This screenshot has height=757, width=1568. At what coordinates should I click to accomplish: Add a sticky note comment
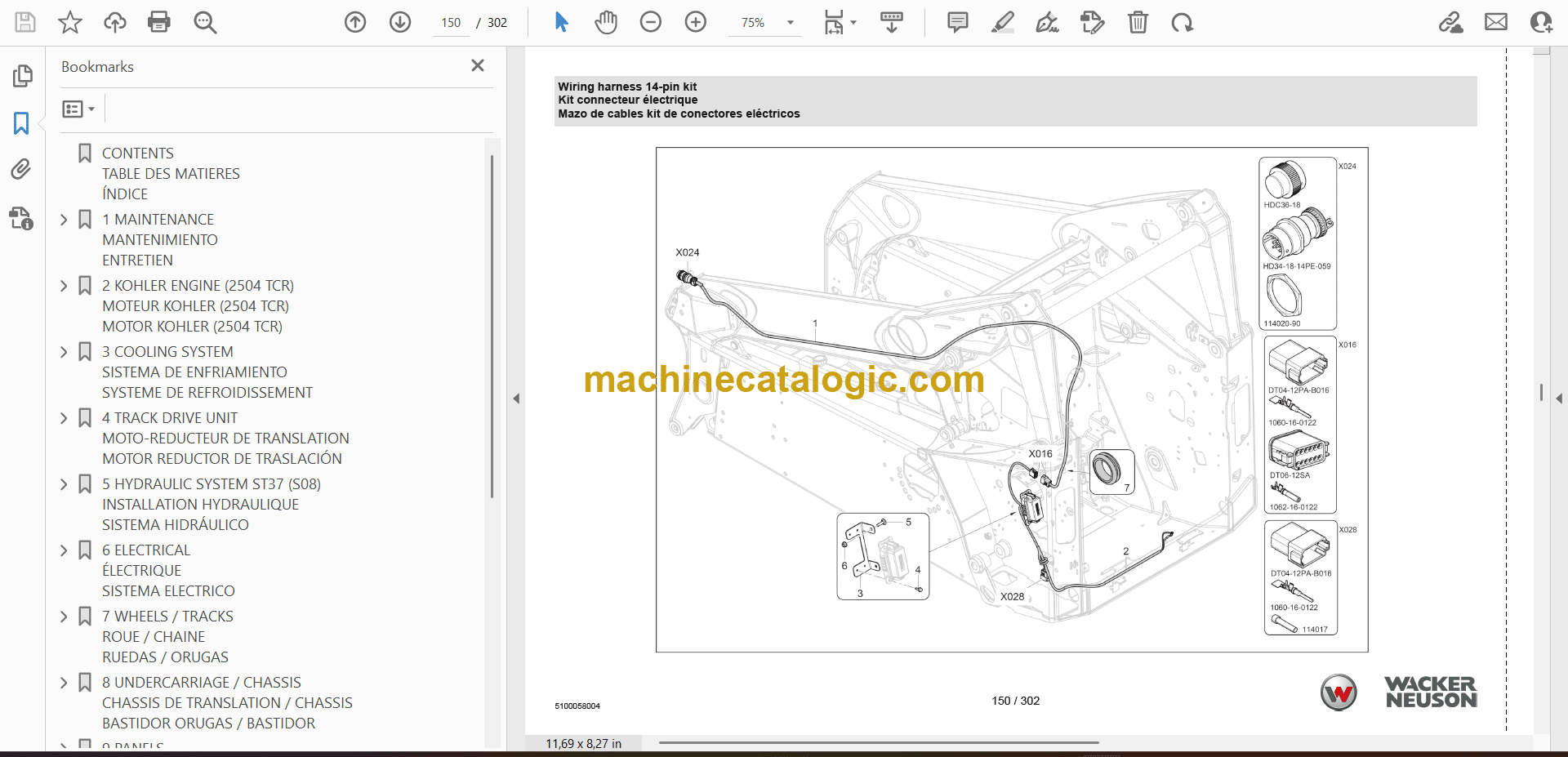(957, 22)
